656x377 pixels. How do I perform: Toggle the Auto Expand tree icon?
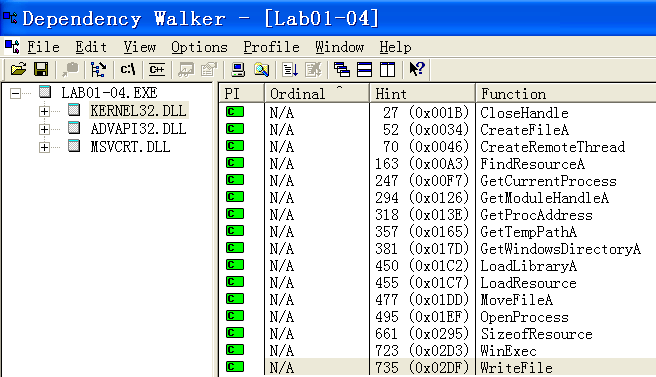point(98,69)
